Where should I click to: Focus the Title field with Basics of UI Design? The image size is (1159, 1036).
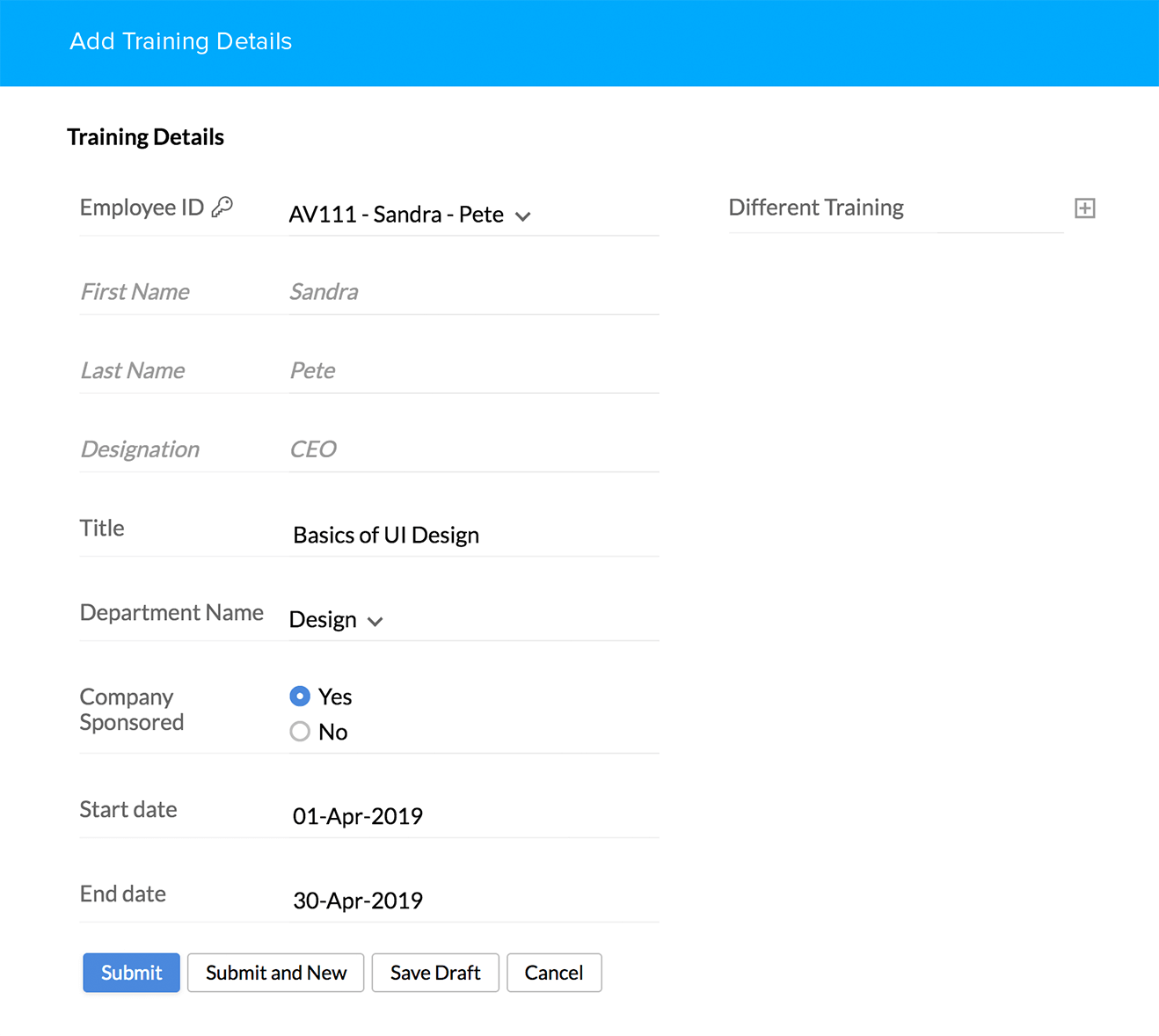(472, 535)
